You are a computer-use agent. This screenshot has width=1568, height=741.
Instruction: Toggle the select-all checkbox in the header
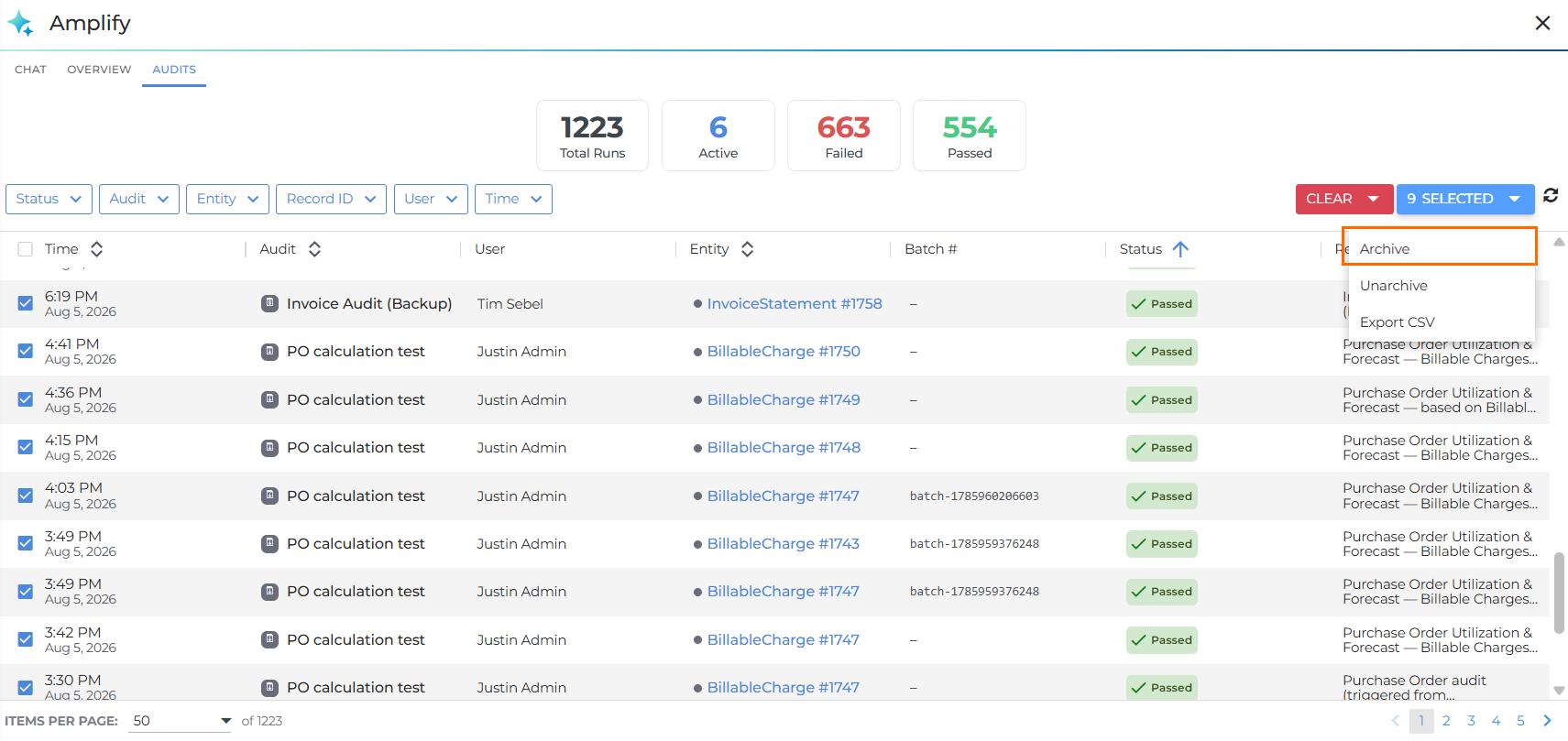tap(26, 249)
